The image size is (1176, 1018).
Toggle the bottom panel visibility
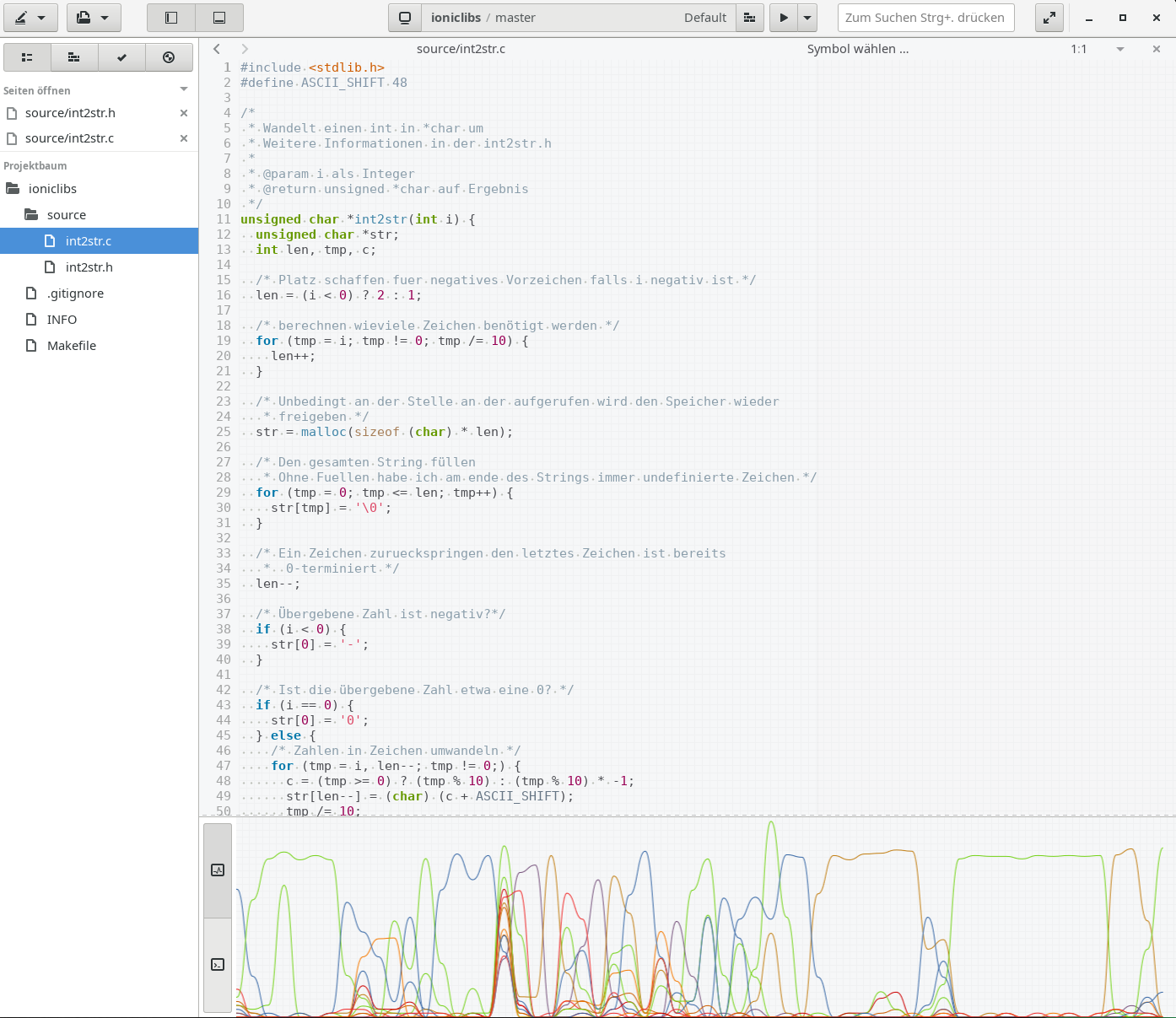point(219,18)
